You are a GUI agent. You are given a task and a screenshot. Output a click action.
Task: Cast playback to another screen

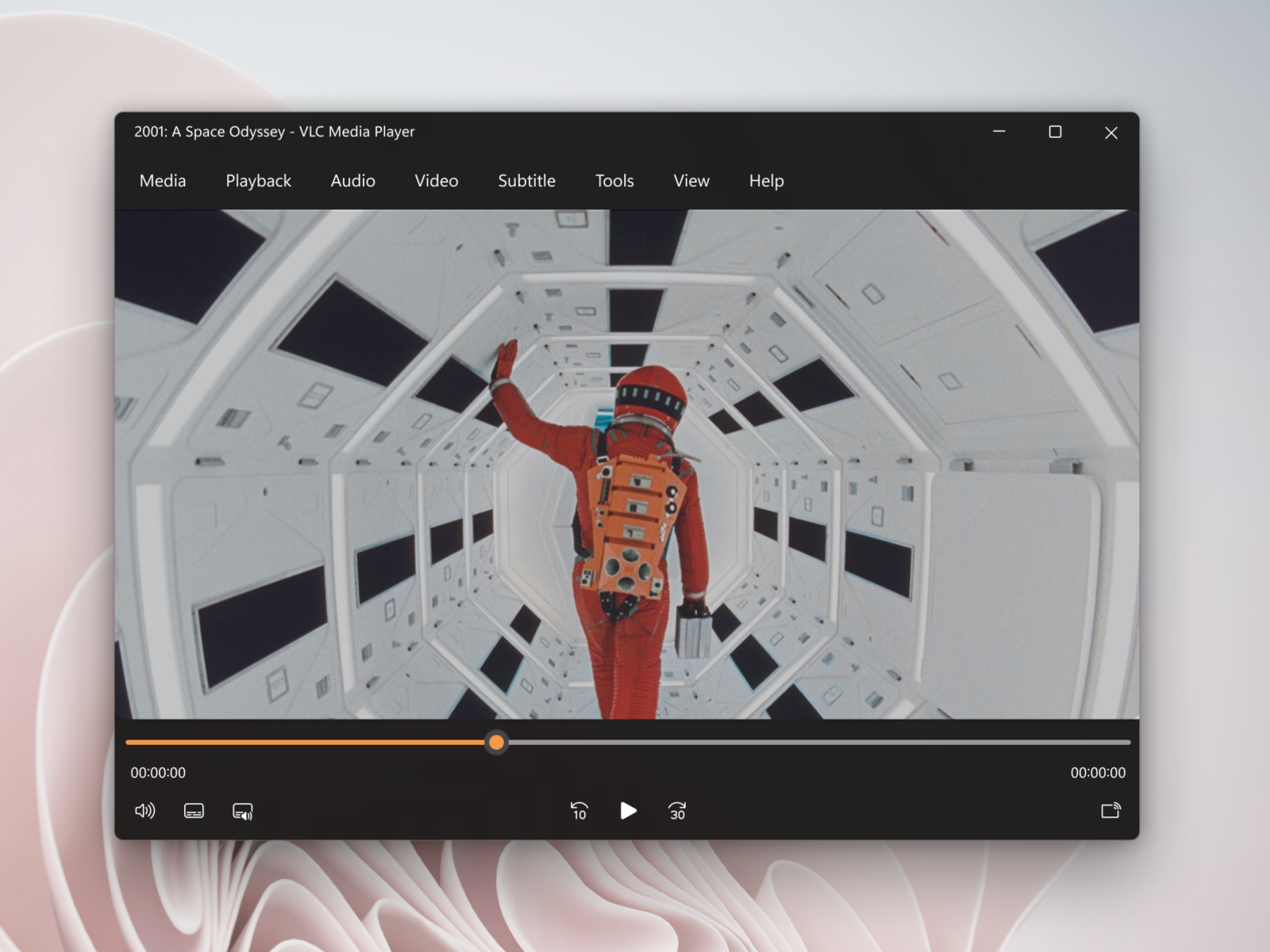1111,811
